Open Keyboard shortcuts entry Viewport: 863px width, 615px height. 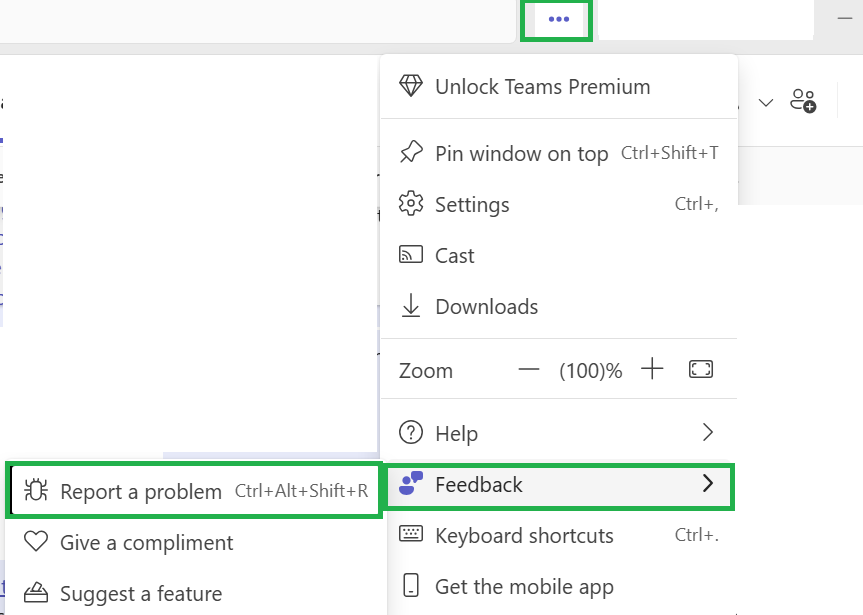(559, 536)
